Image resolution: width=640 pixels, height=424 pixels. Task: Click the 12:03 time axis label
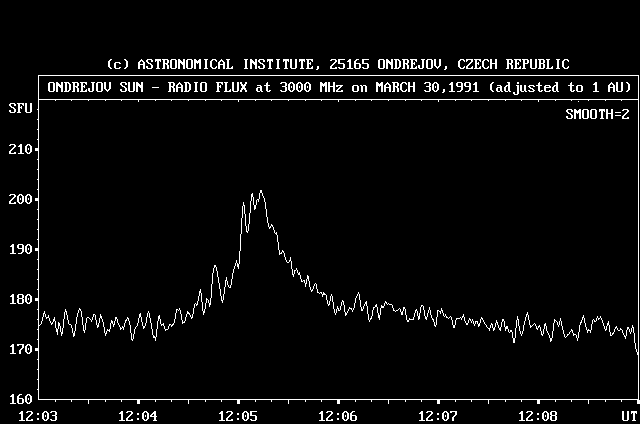pos(38,415)
